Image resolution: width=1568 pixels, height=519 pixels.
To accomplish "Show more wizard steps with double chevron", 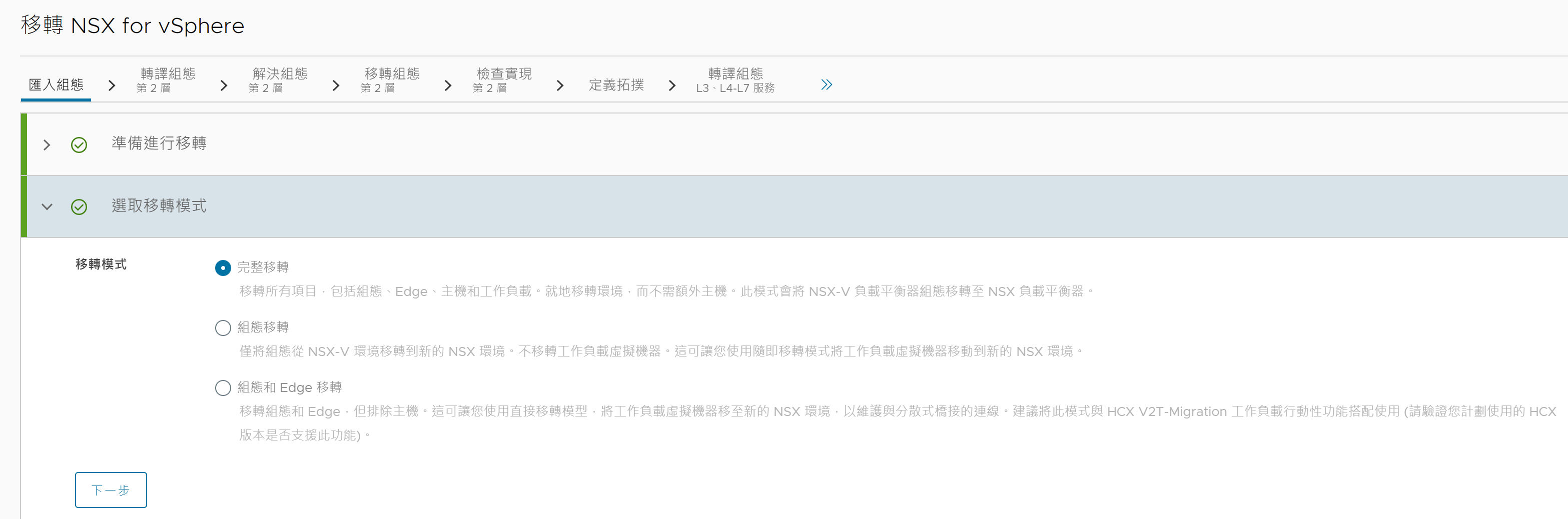I will click(x=826, y=84).
